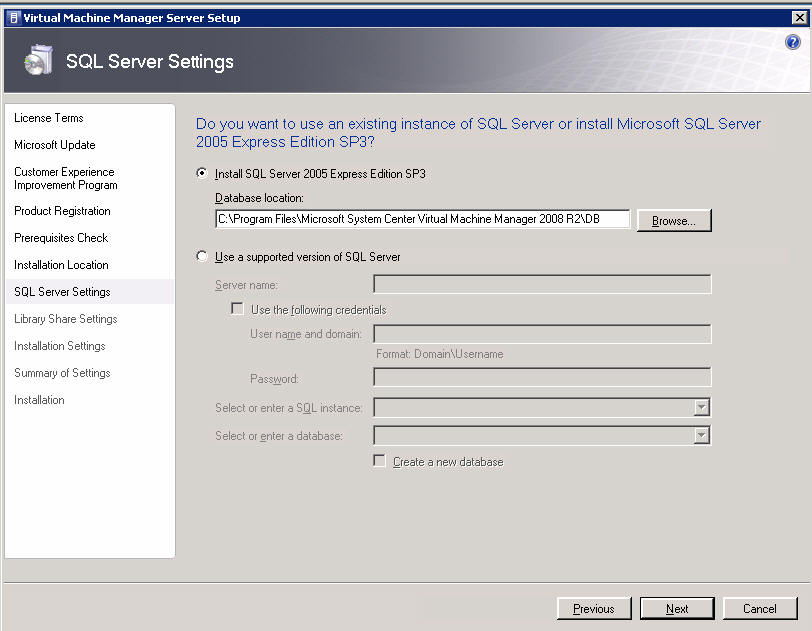Click the Password input field
Image resolution: width=812 pixels, height=631 pixels.
pos(542,377)
